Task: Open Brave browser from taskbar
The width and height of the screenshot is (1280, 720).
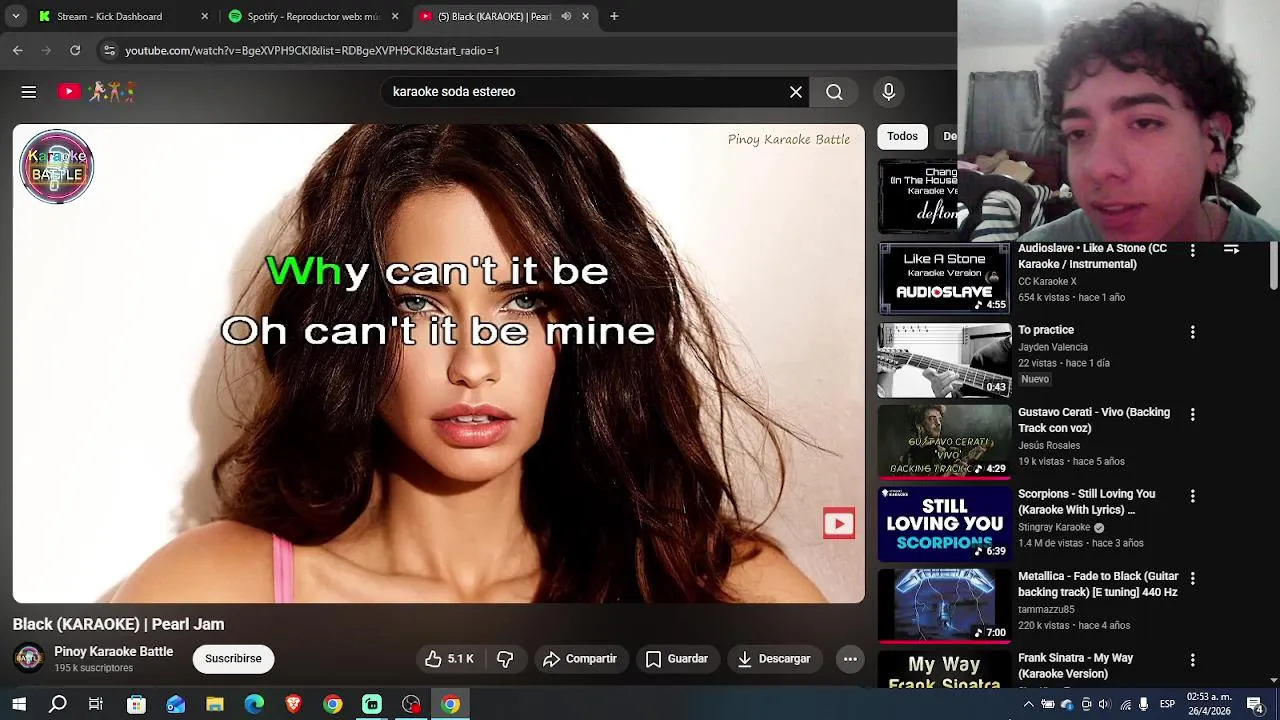Action: [x=293, y=705]
